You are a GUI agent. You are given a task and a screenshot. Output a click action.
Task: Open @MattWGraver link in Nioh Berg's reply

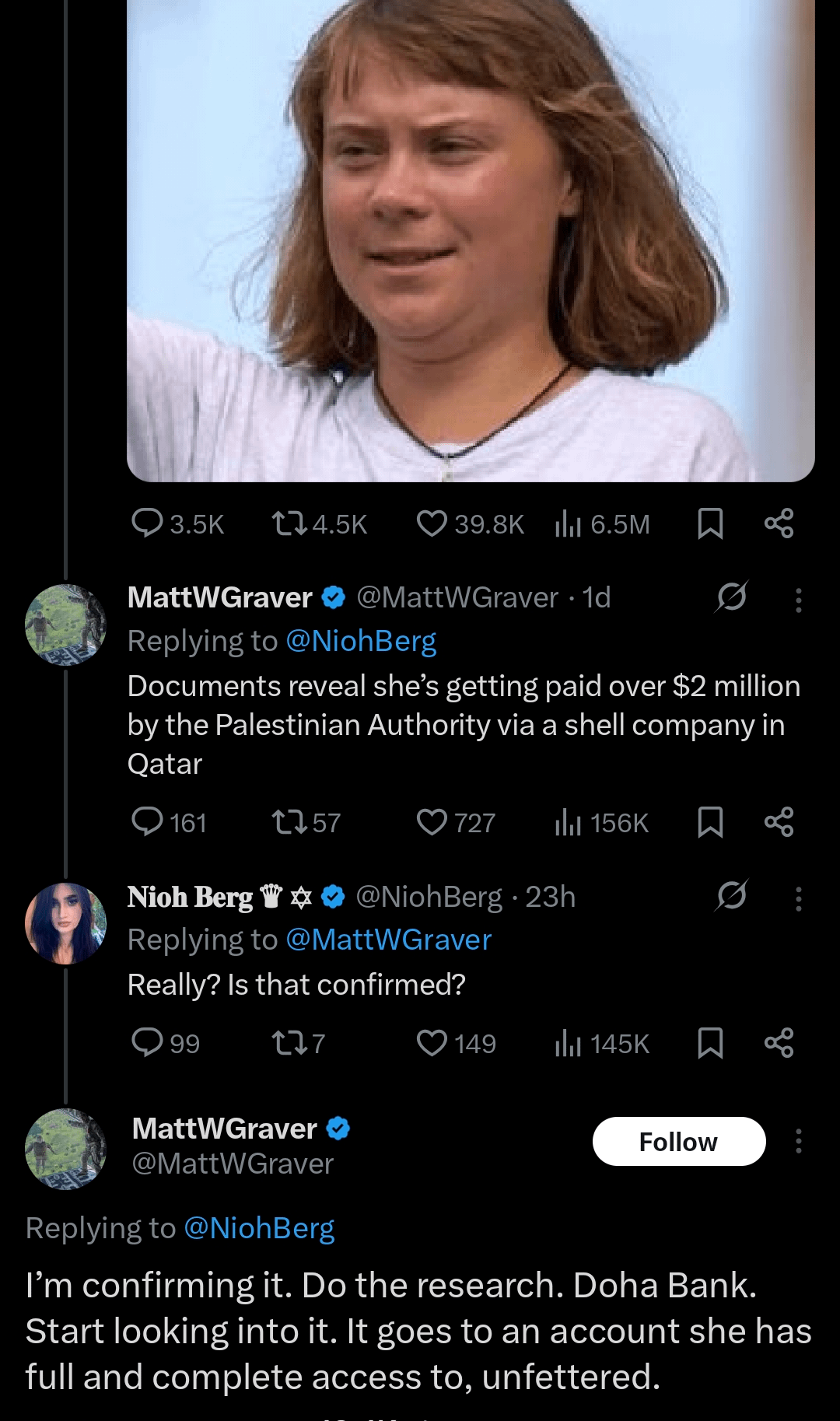tap(389, 940)
